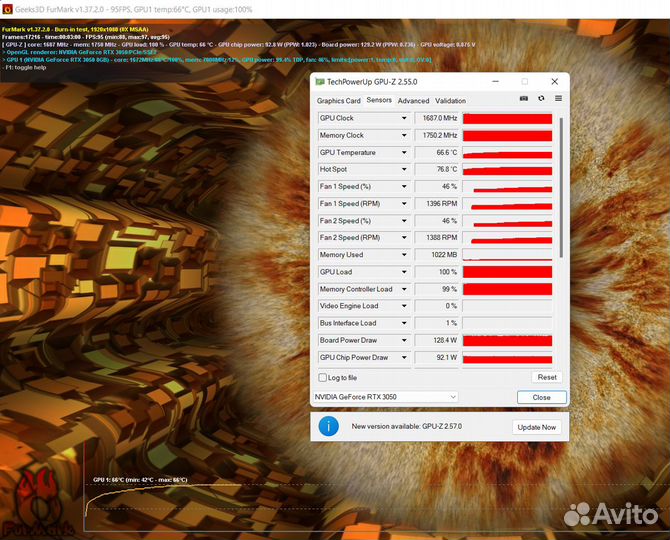Enable the Log to file checkbox
Screen dimensions: 670x540
click(323, 378)
